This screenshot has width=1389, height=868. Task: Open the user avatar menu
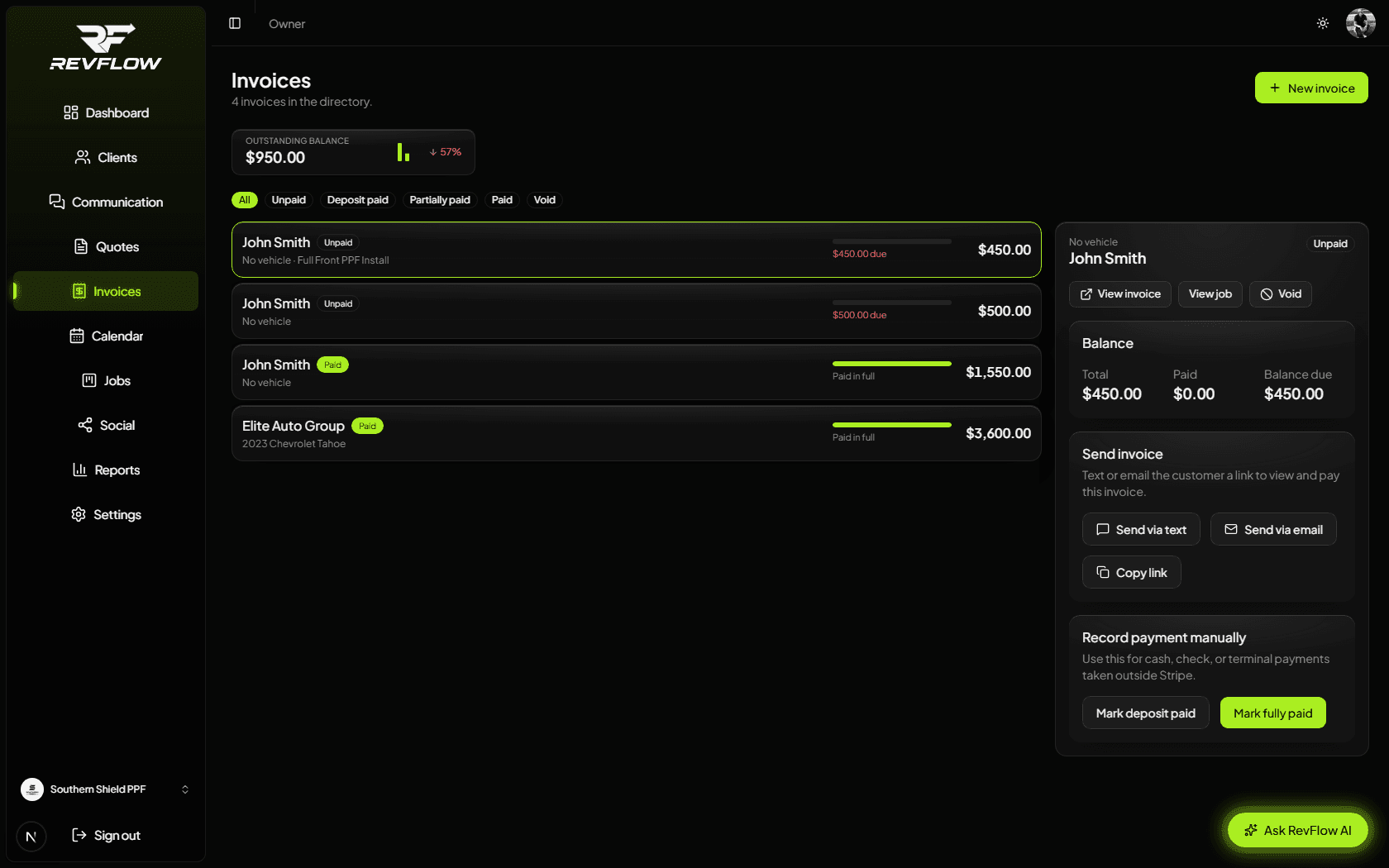point(1361,23)
